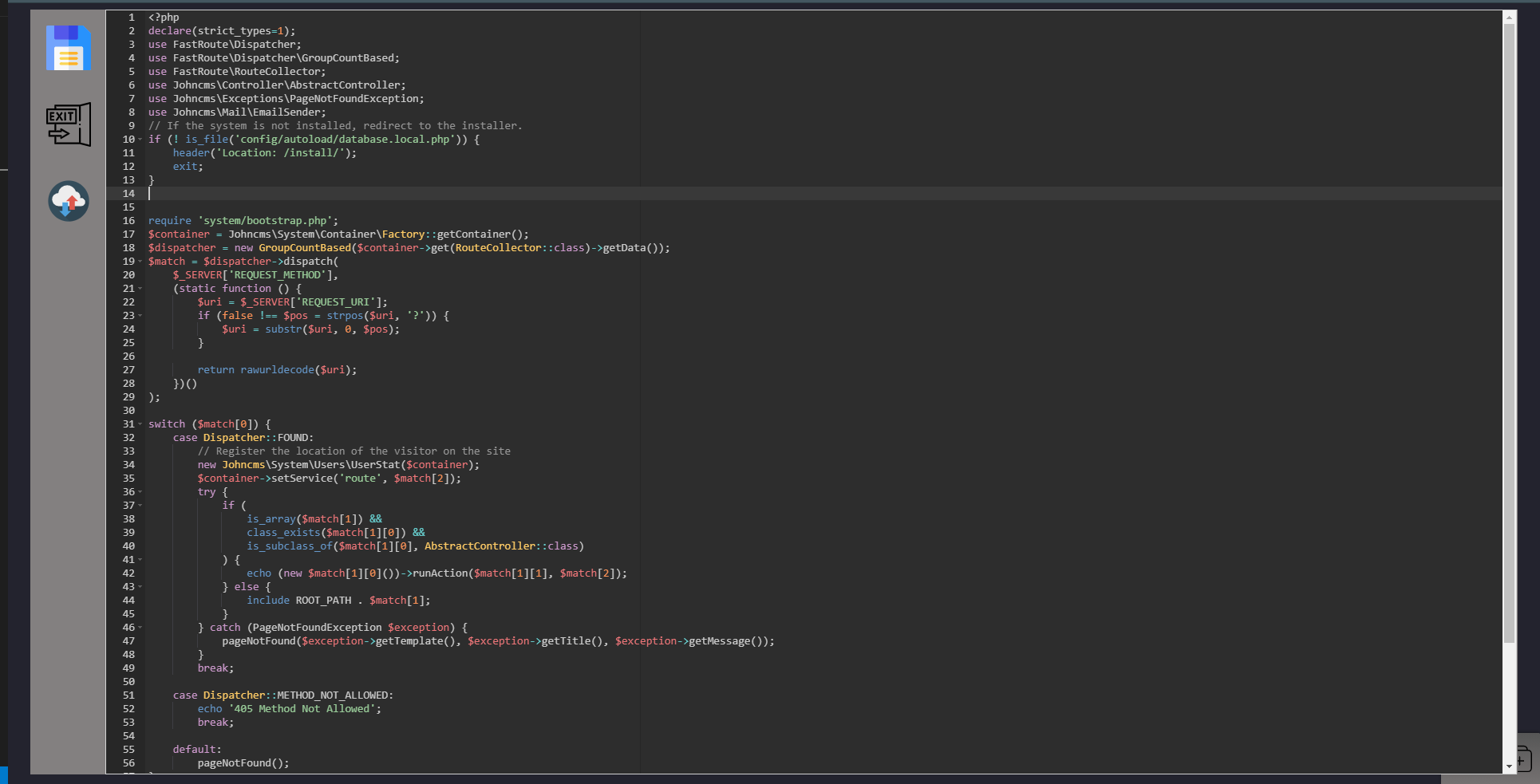The image size is (1540, 784).
Task: Collapse the else fold at line 43
Action: pyautogui.click(x=140, y=587)
